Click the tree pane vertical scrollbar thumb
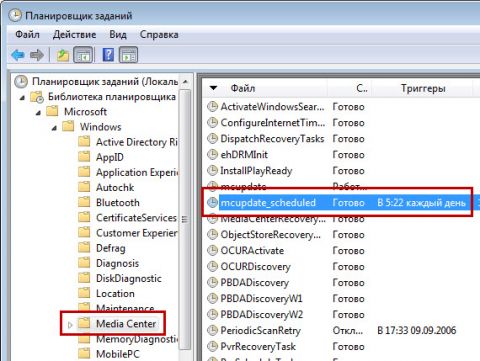The image size is (480, 361). coord(185,219)
